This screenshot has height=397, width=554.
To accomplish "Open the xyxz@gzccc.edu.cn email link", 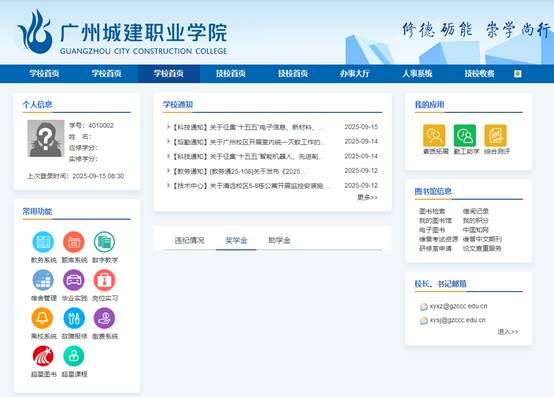I will [x=458, y=306].
